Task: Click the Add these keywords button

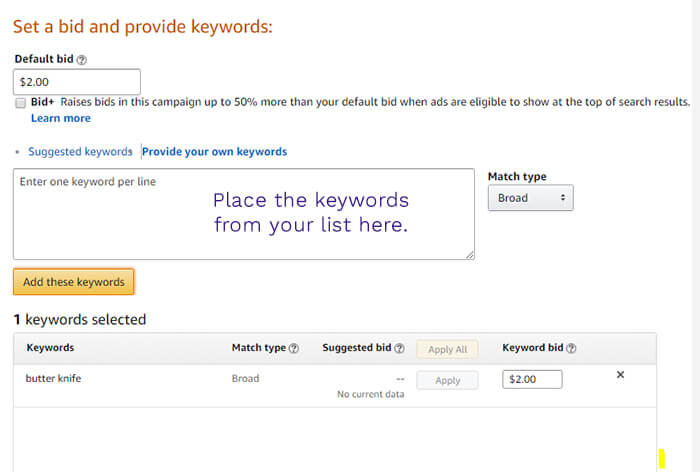Action: click(x=74, y=282)
